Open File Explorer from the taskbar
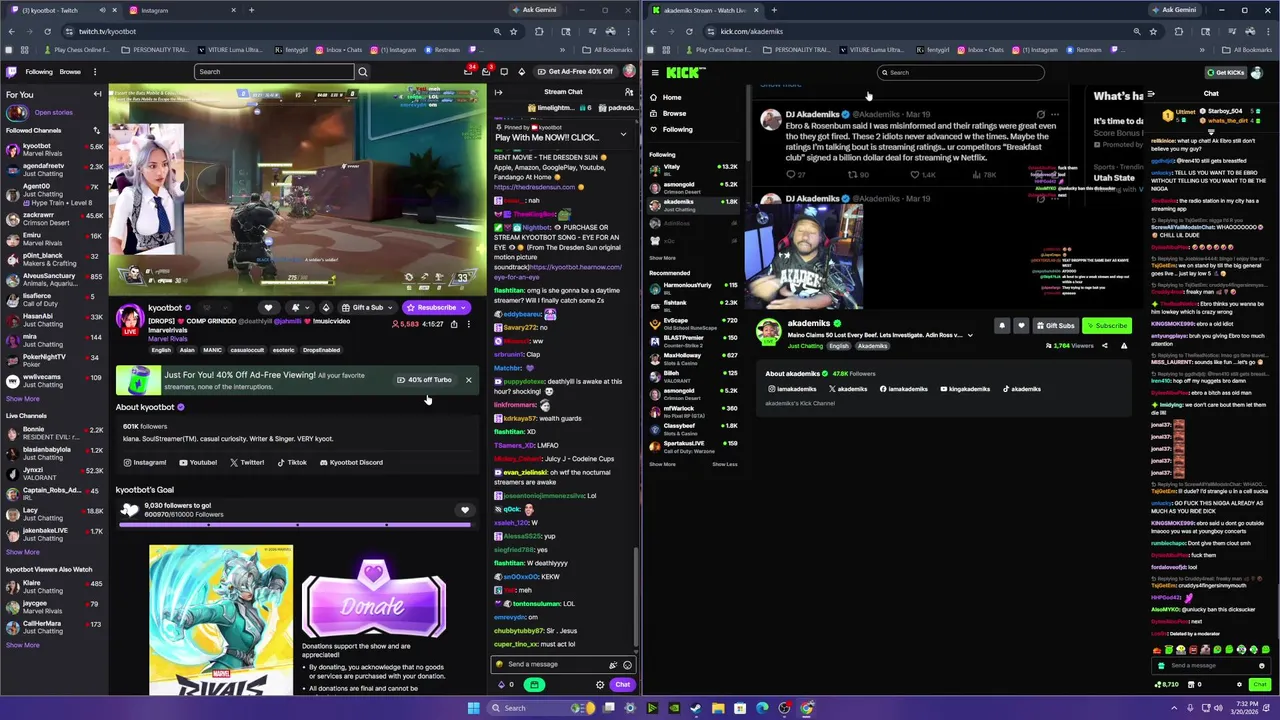Screen dimensions: 1280x720 coord(718,708)
